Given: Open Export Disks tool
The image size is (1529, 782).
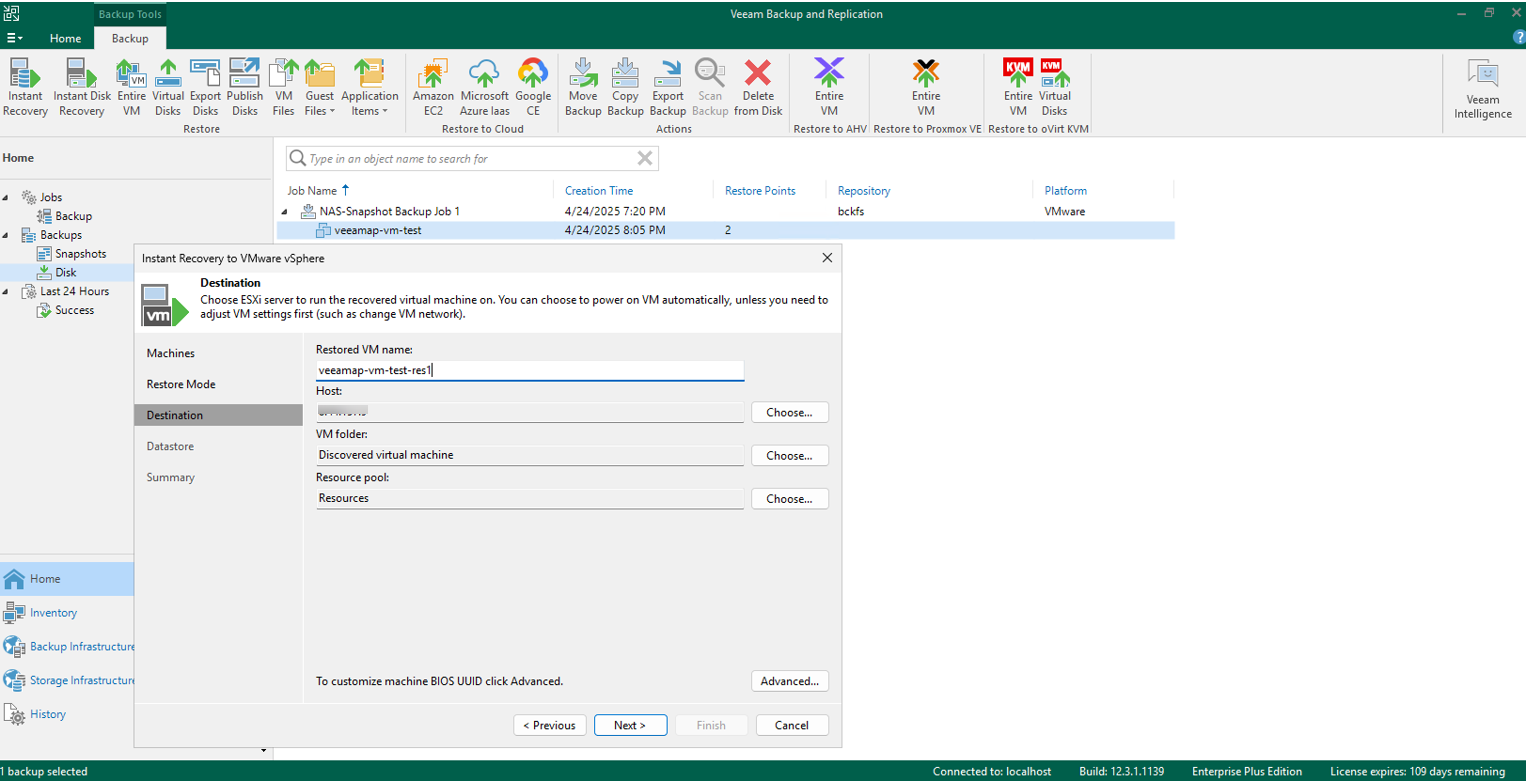Looking at the screenshot, I should click(x=205, y=88).
